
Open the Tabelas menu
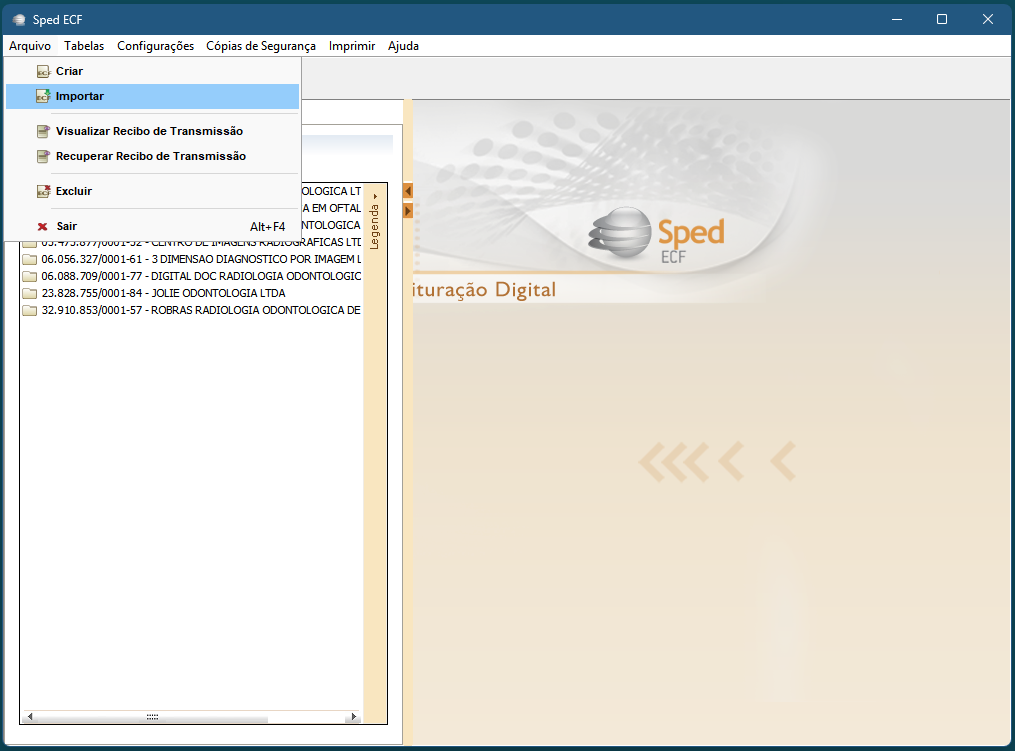[84, 46]
